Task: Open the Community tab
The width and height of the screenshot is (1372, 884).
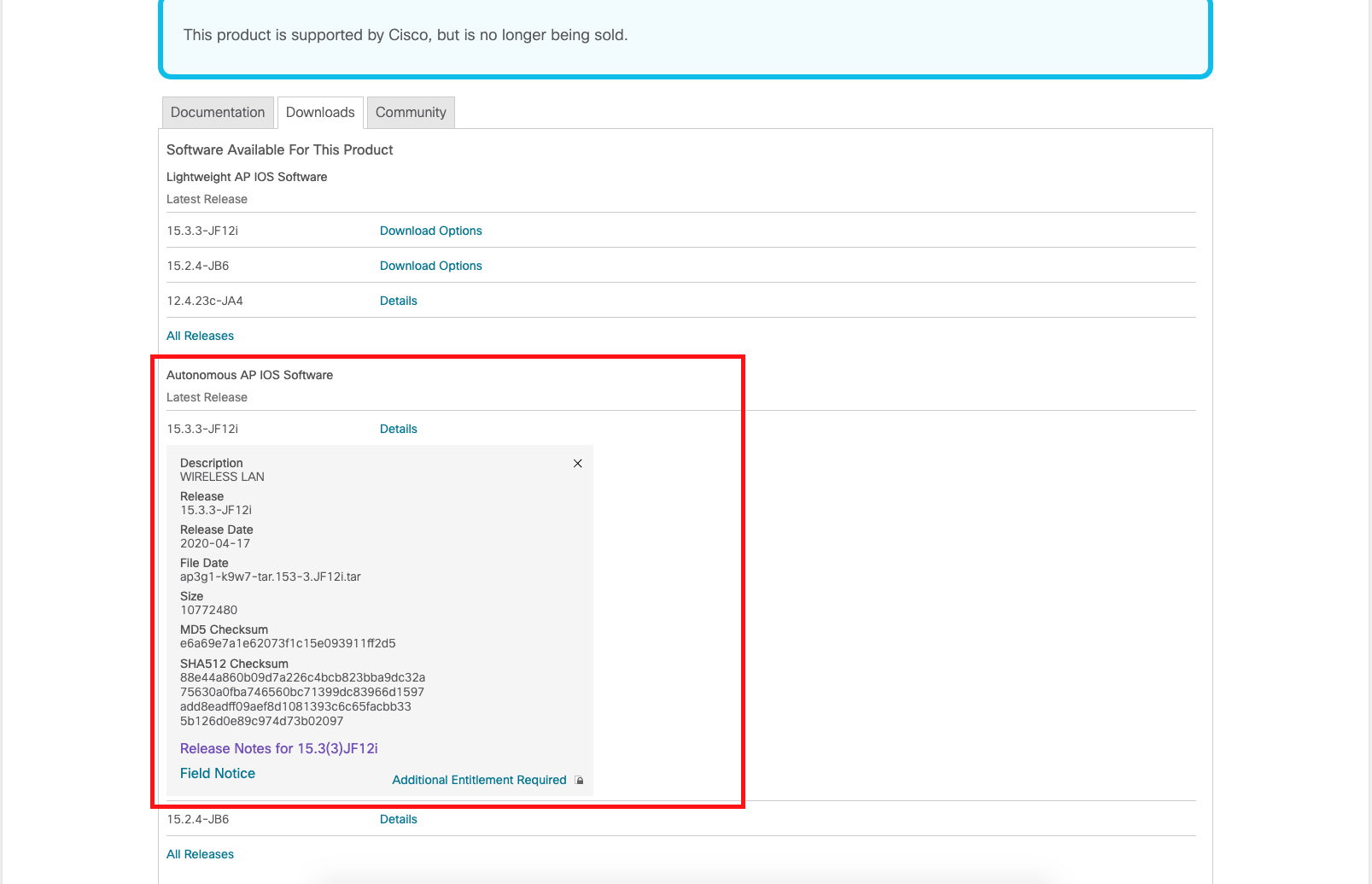Action: (411, 112)
